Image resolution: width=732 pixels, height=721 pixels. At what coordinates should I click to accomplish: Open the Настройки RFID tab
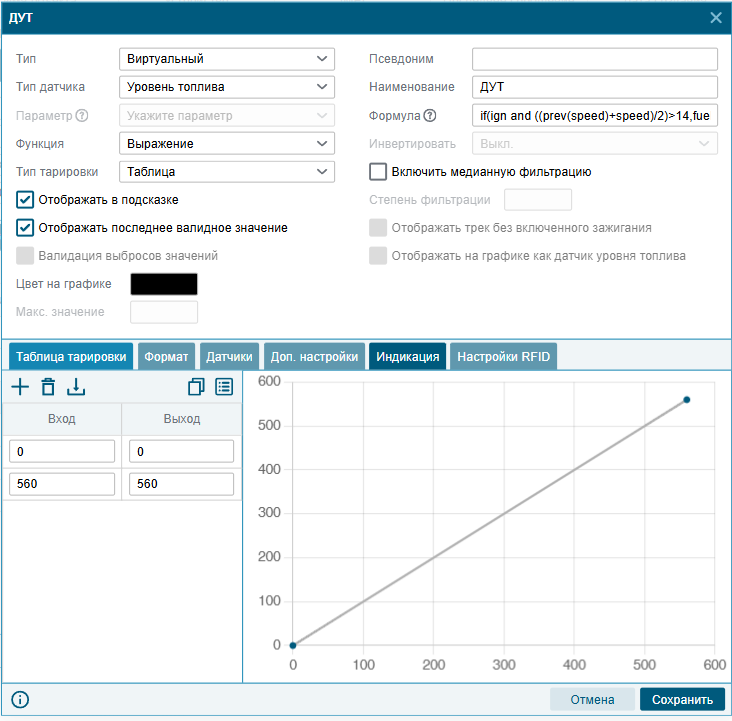(x=501, y=356)
